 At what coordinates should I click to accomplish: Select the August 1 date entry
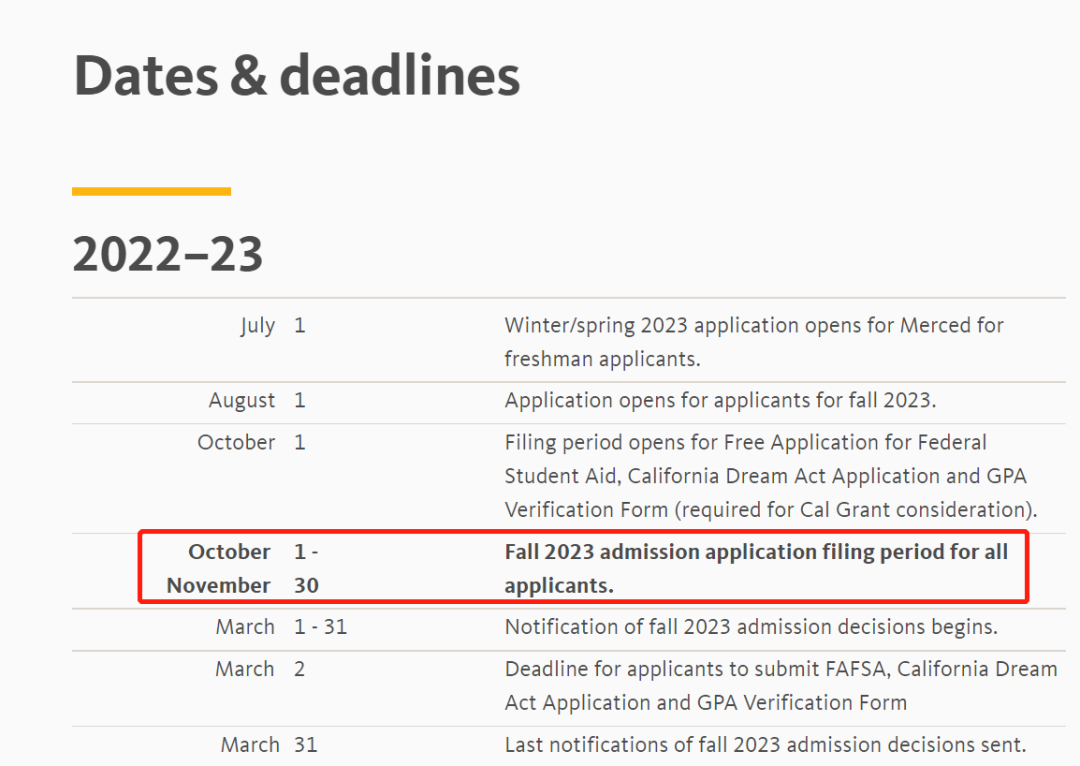click(x=256, y=401)
